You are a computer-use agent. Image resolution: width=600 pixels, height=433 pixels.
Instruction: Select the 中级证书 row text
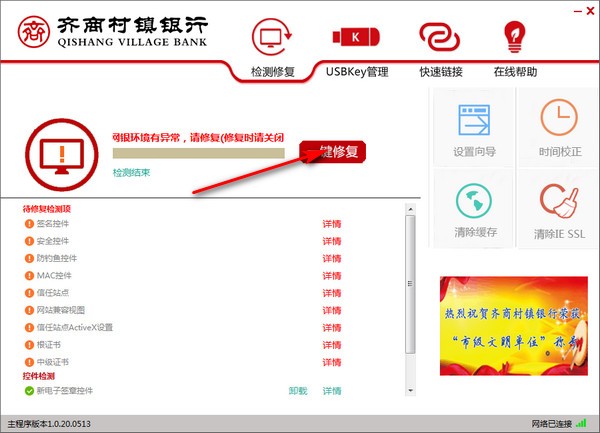pos(53,362)
